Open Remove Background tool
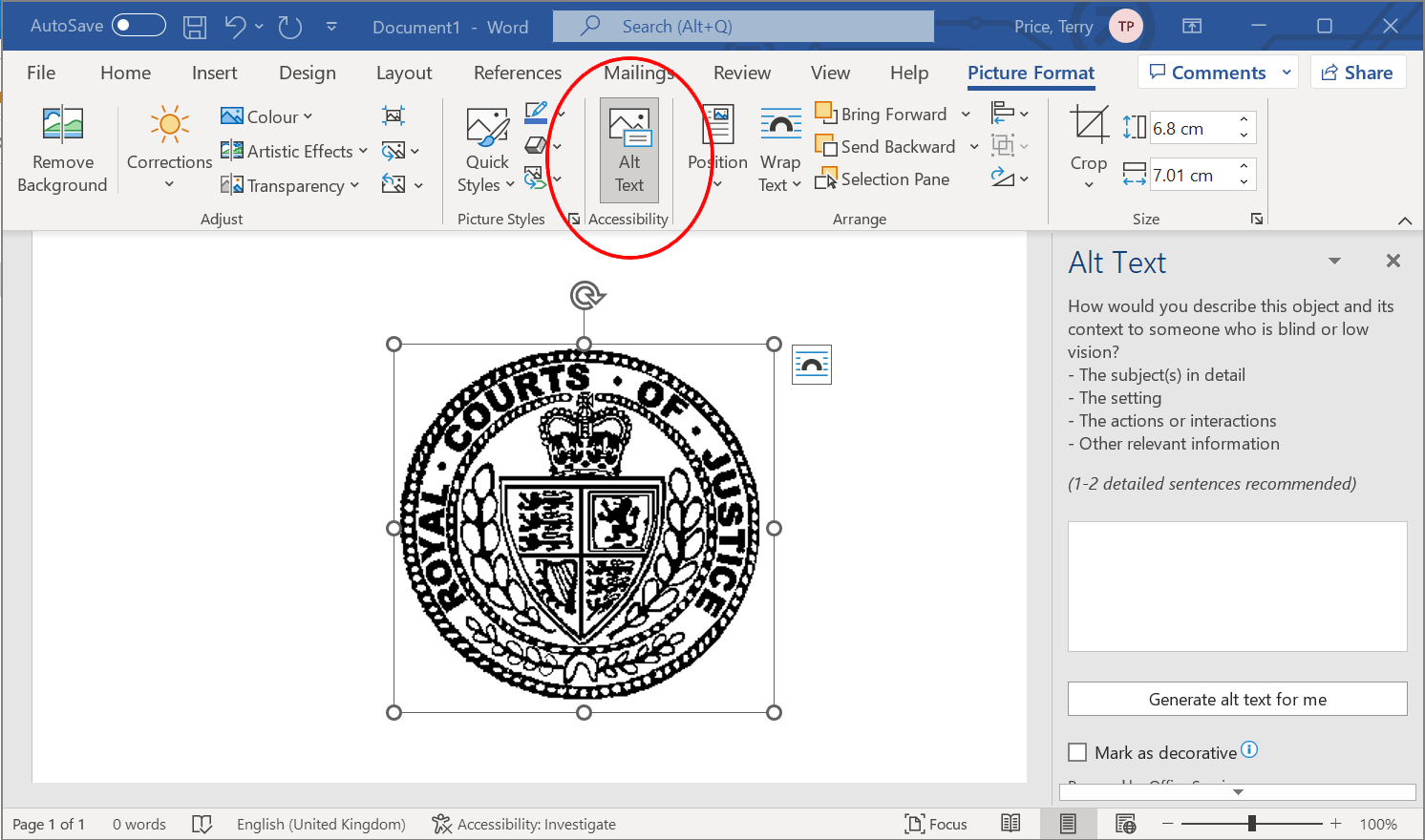 point(63,150)
